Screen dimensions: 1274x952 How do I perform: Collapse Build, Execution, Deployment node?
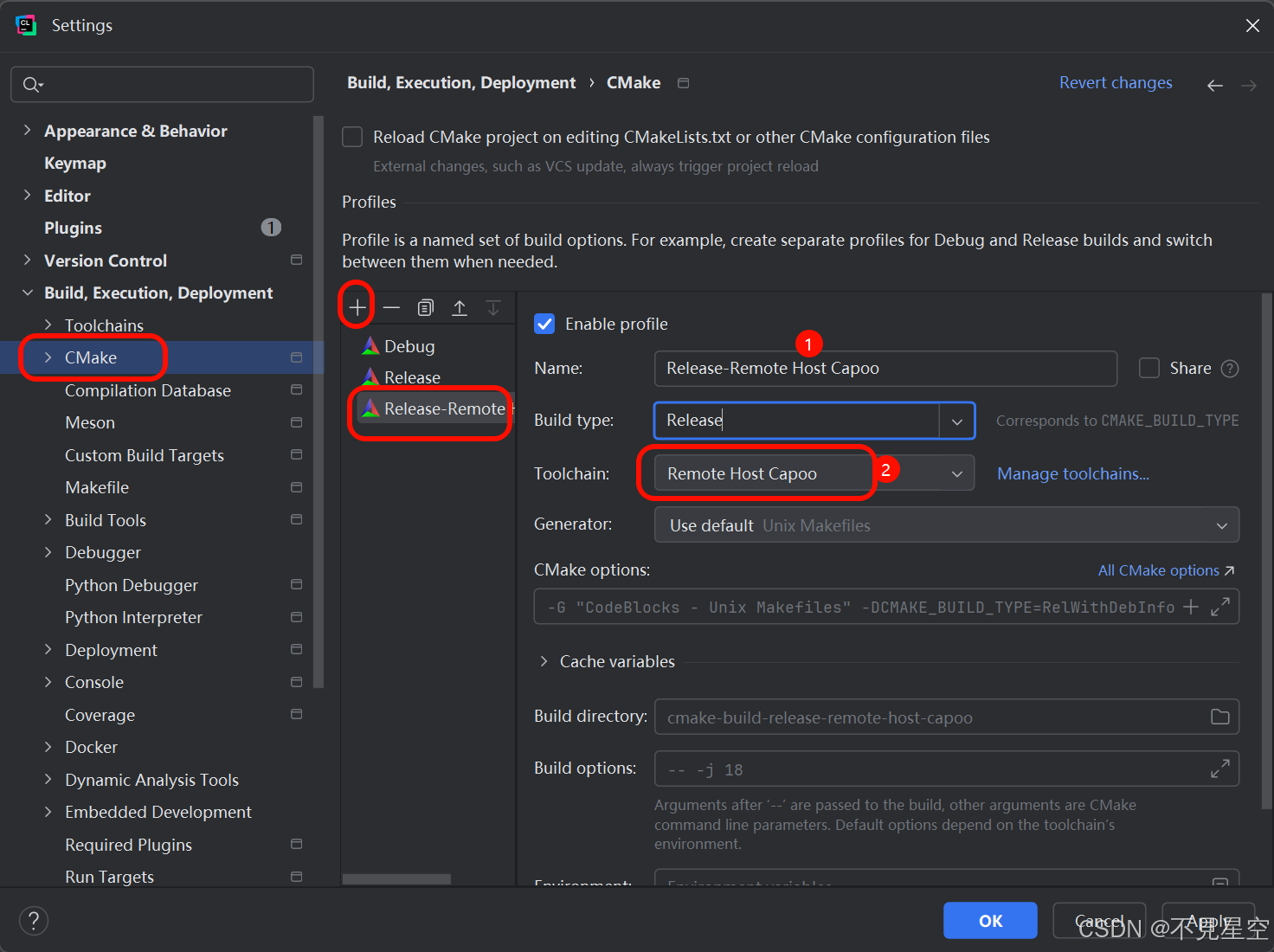pyautogui.click(x=27, y=293)
